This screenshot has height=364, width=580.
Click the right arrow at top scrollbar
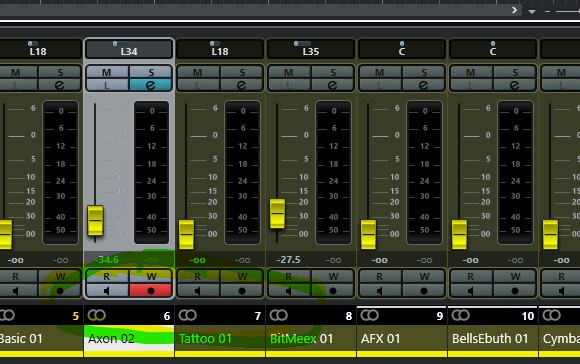click(x=514, y=10)
